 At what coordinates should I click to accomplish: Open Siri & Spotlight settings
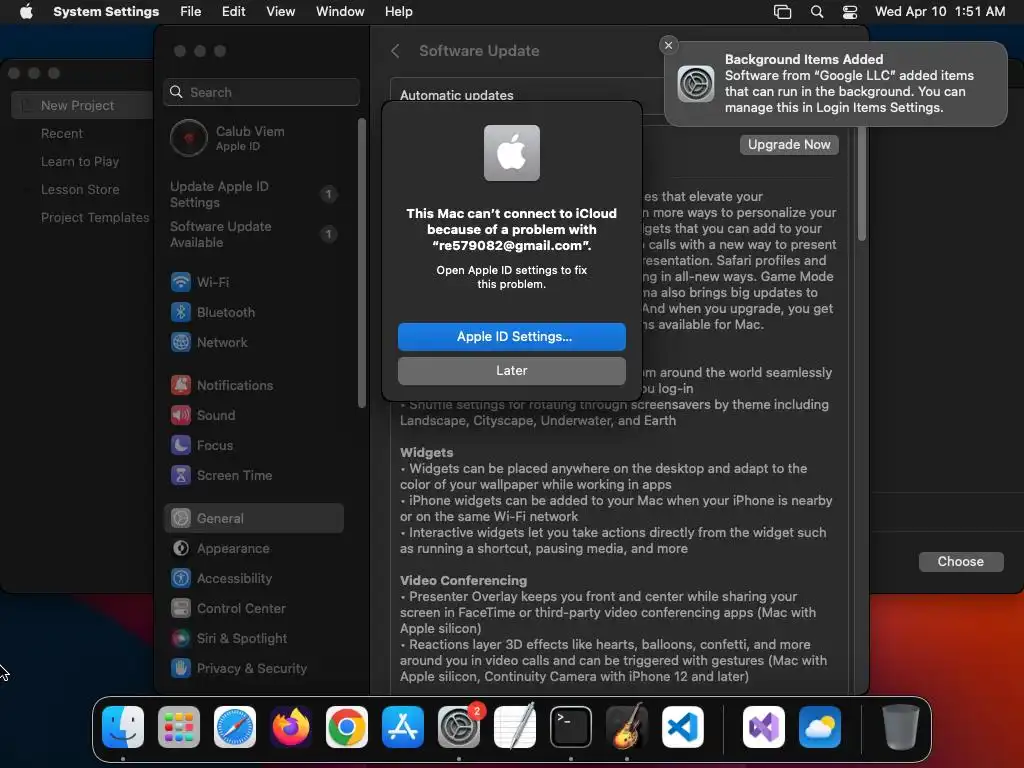(x=253, y=639)
